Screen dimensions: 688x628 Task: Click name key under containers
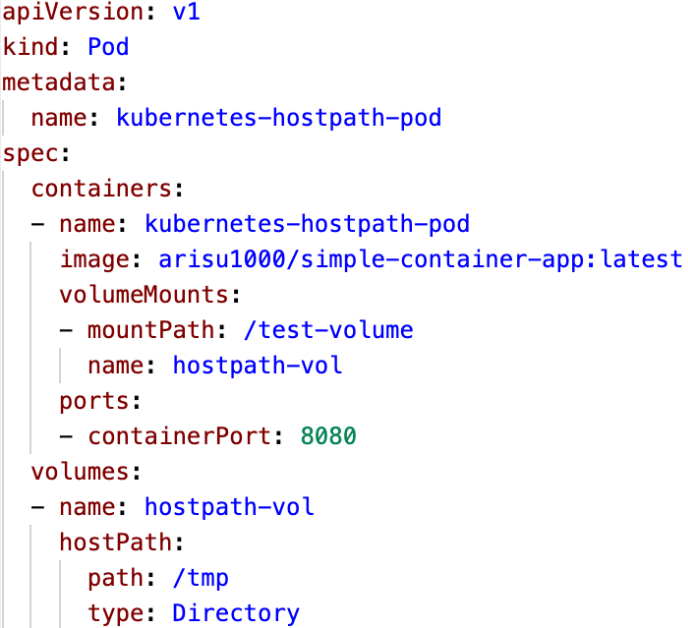coord(87,224)
